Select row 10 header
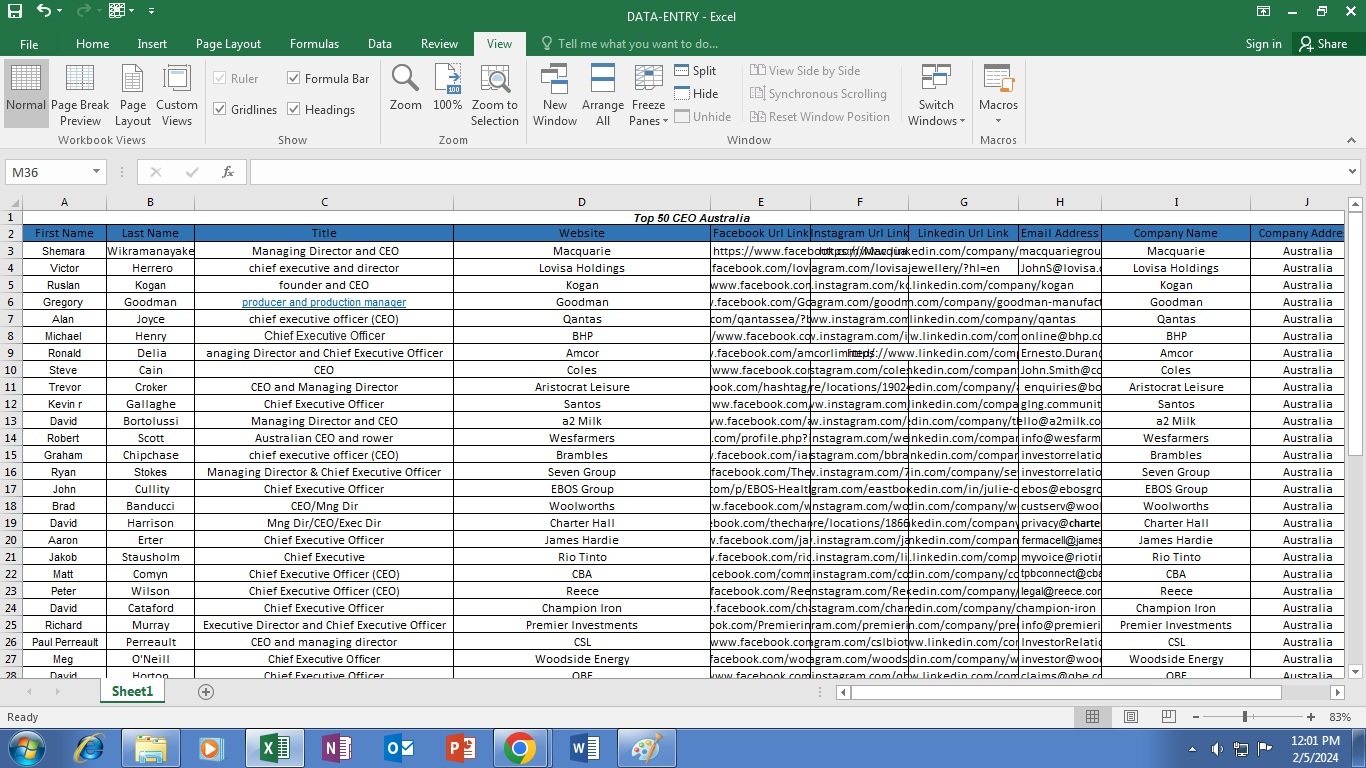Viewport: 1366px width, 768px height. pyautogui.click(x=11, y=370)
